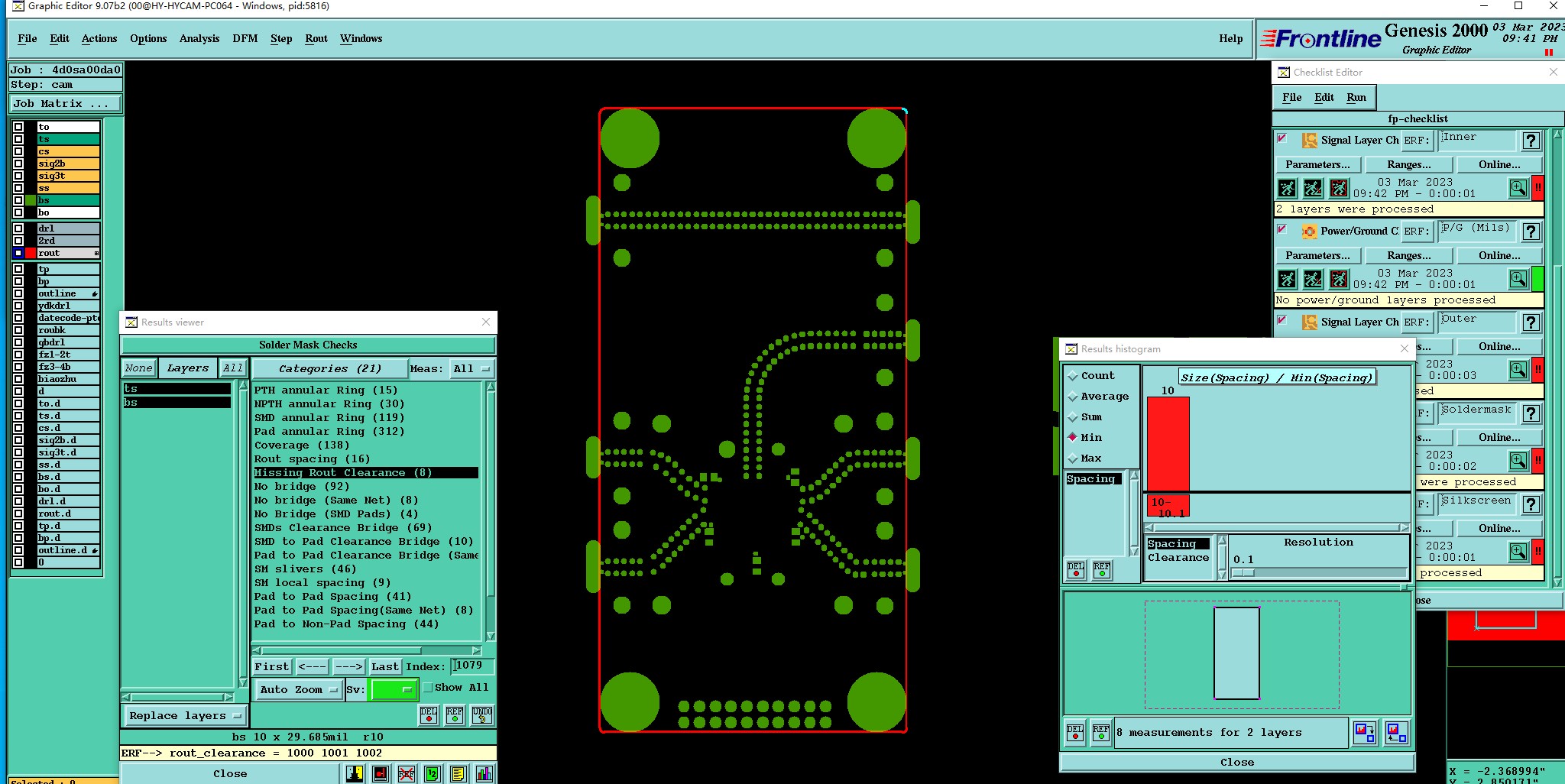Click Parameters button for Signal Layer Inner check

[1318, 165]
